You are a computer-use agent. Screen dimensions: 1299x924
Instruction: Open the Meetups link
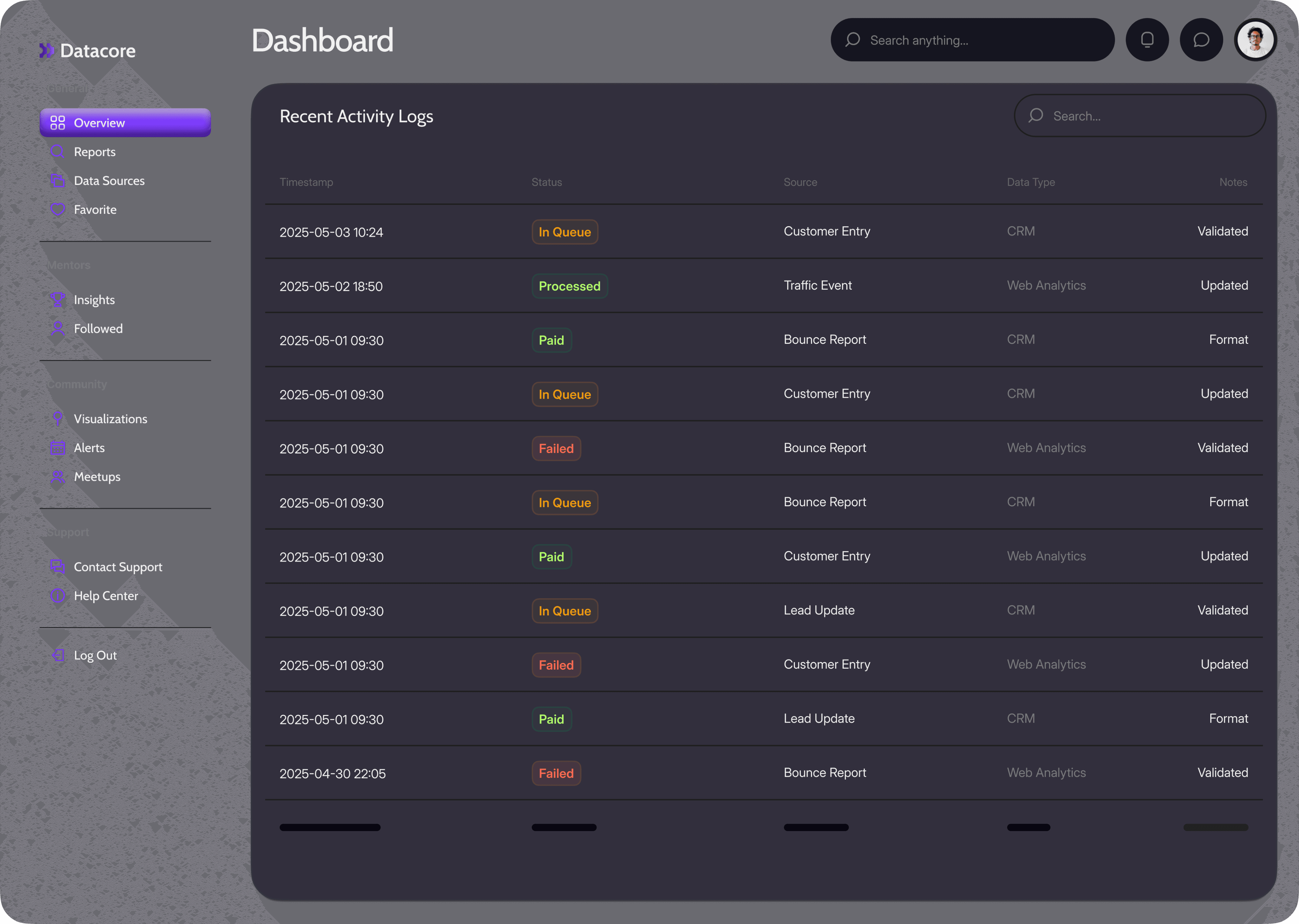pyautogui.click(x=125, y=477)
